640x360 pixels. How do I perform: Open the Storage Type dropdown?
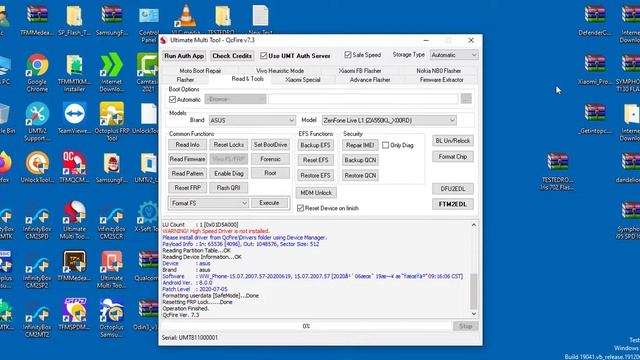coord(453,55)
